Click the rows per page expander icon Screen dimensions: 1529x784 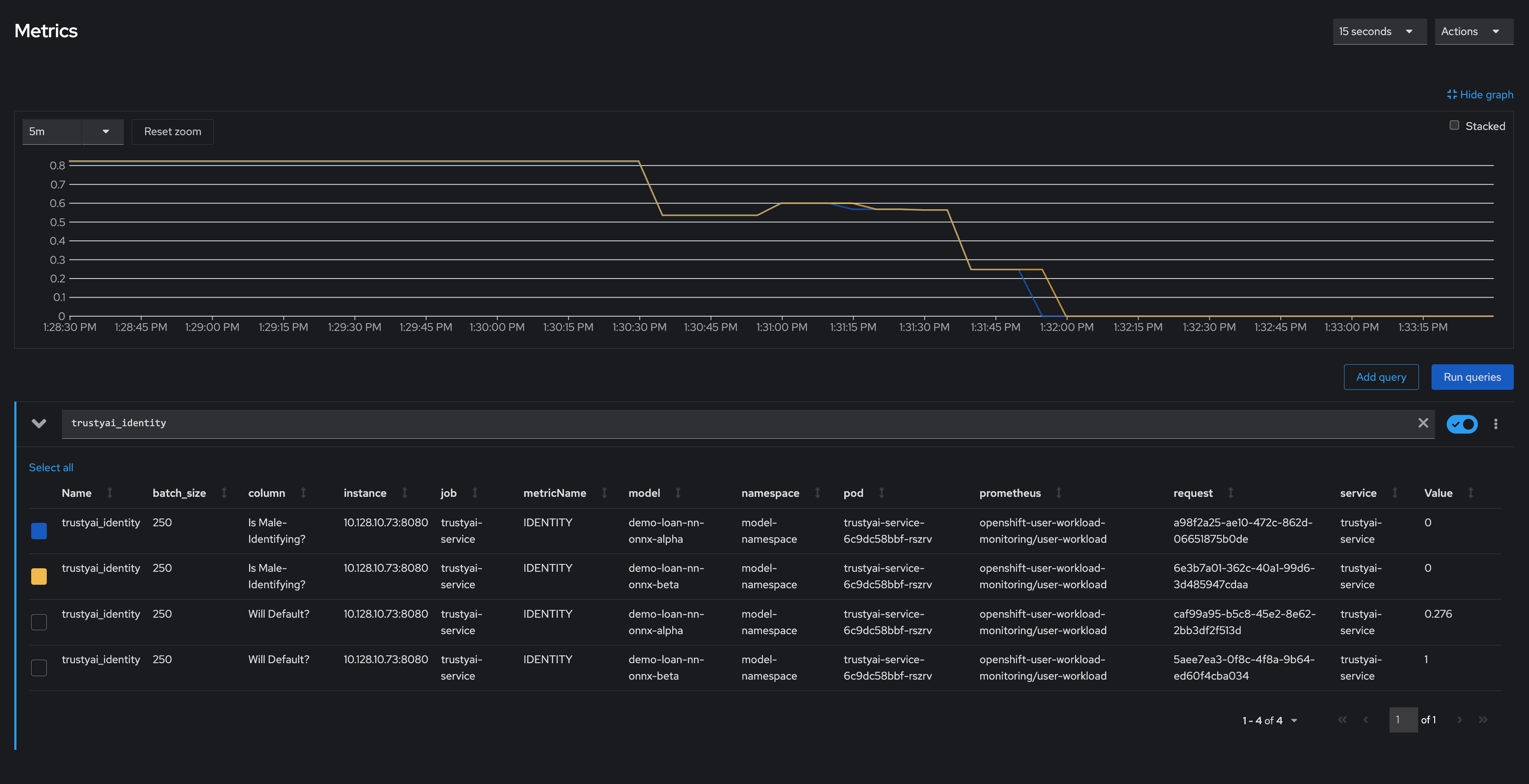coord(1293,719)
